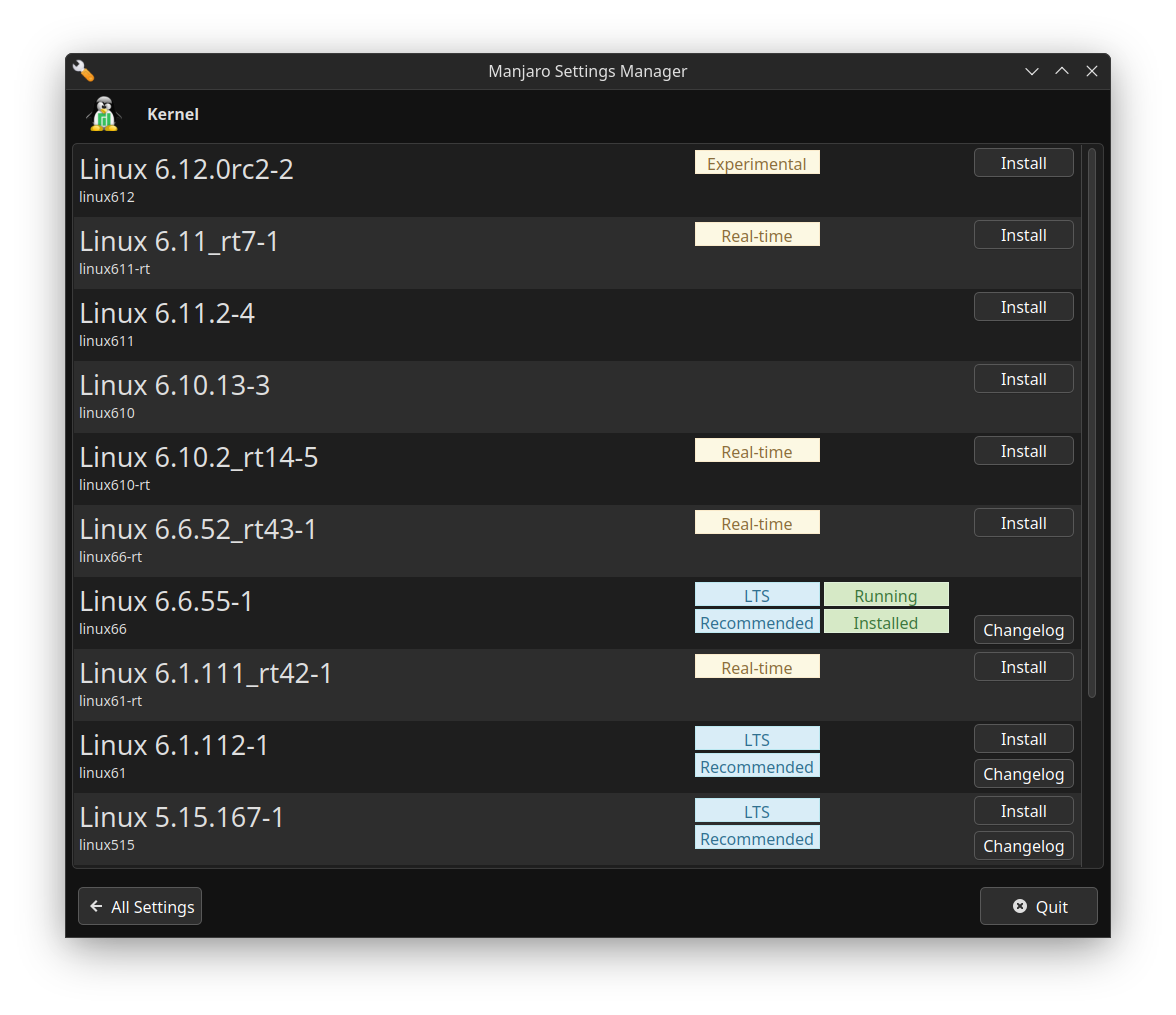Install Linux 6.10.13-3 kernel
The image size is (1176, 1015).
click(x=1023, y=379)
